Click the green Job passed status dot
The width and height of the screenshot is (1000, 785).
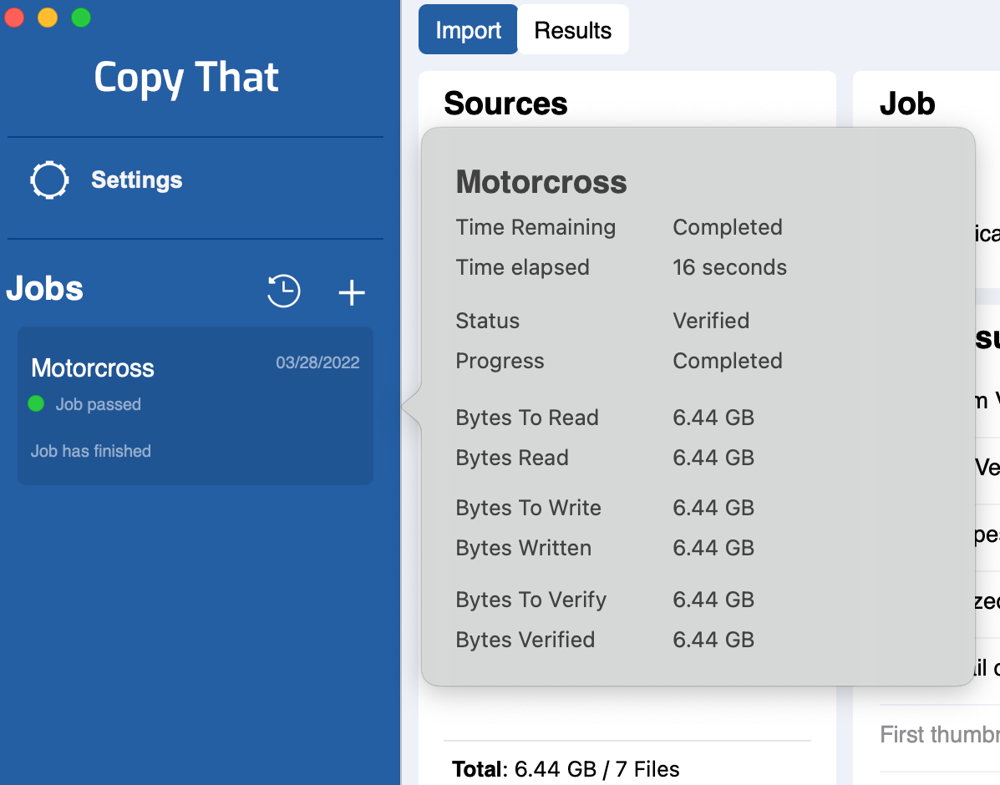tap(36, 404)
